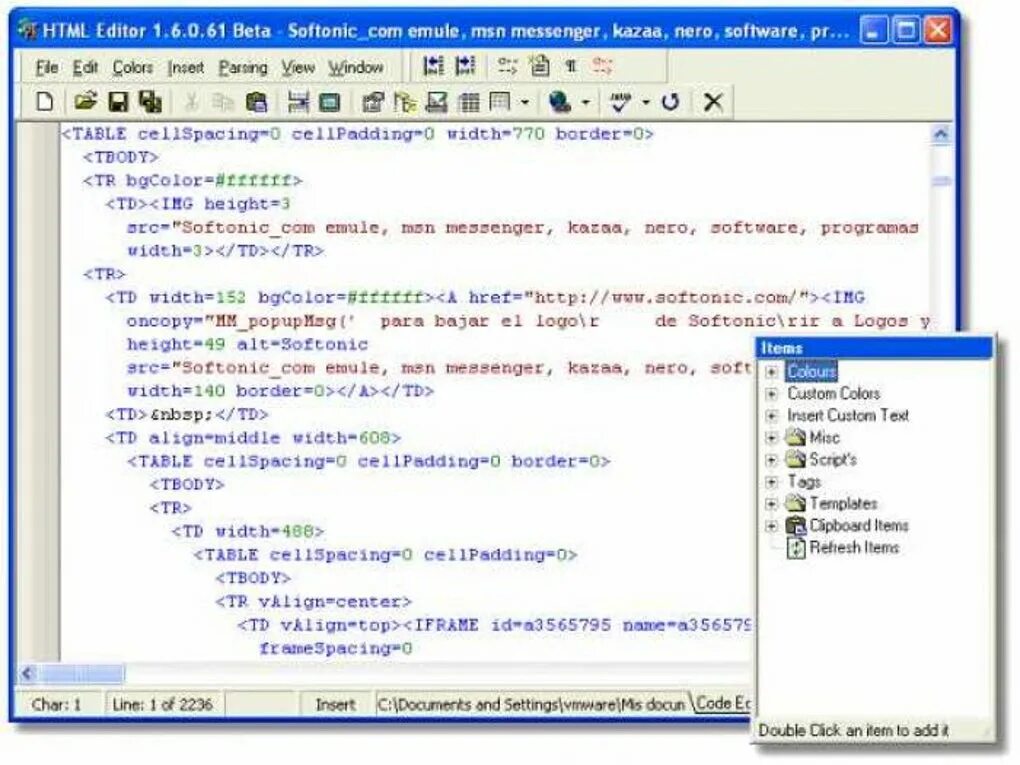Screen dimensions: 1020x765
Task: Open dropdown arrow beside the globe icon
Action: [585, 102]
